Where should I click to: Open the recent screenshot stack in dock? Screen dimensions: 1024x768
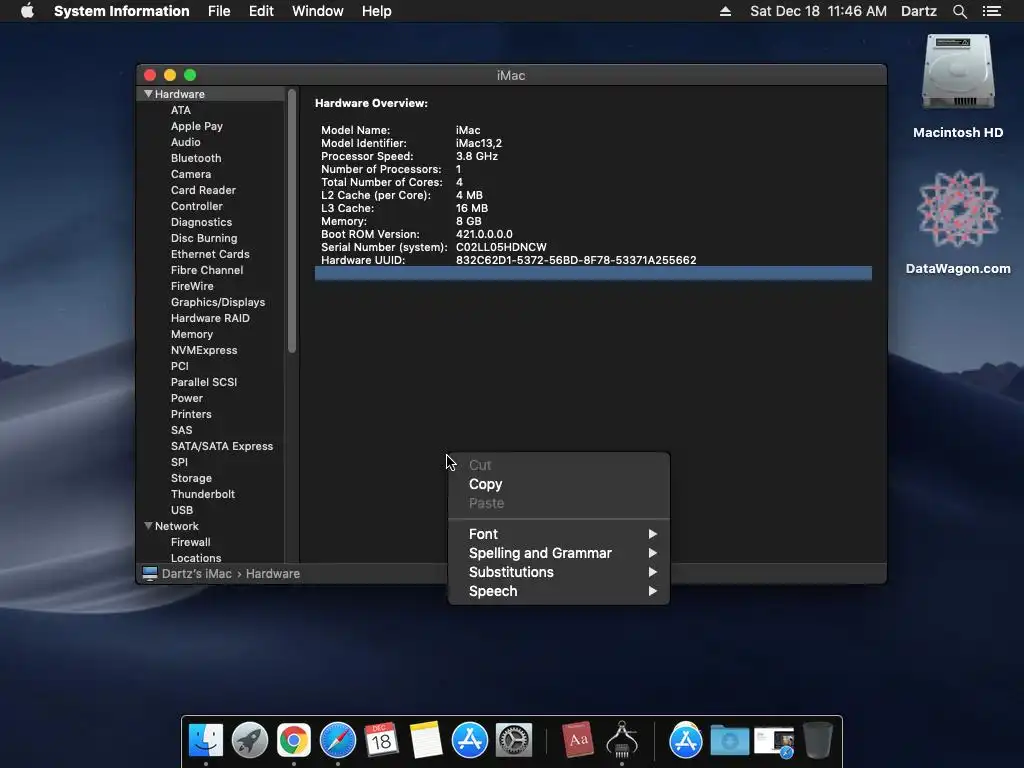point(774,741)
